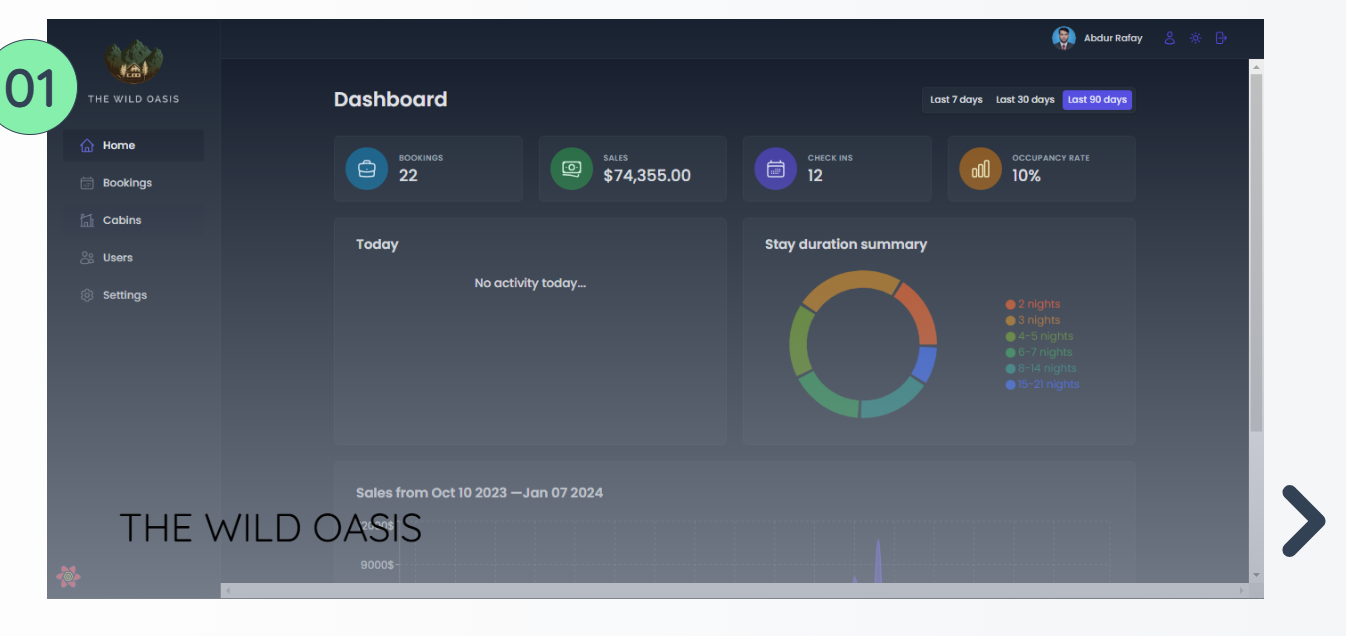This screenshot has width=1346, height=636.
Task: Open the Home page from sidebar
Action: [118, 146]
